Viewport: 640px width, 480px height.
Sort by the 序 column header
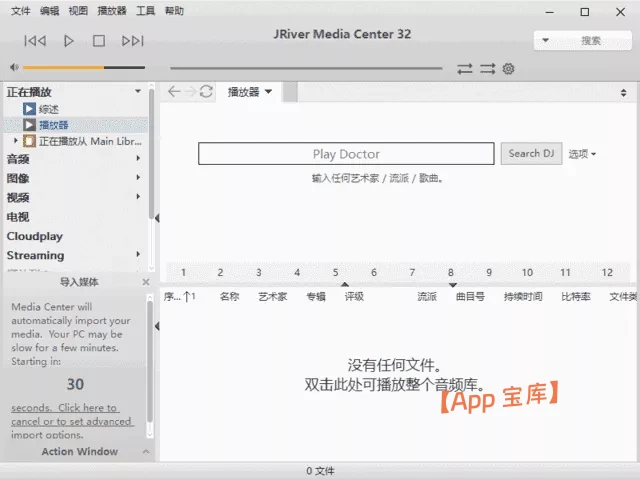(180, 297)
